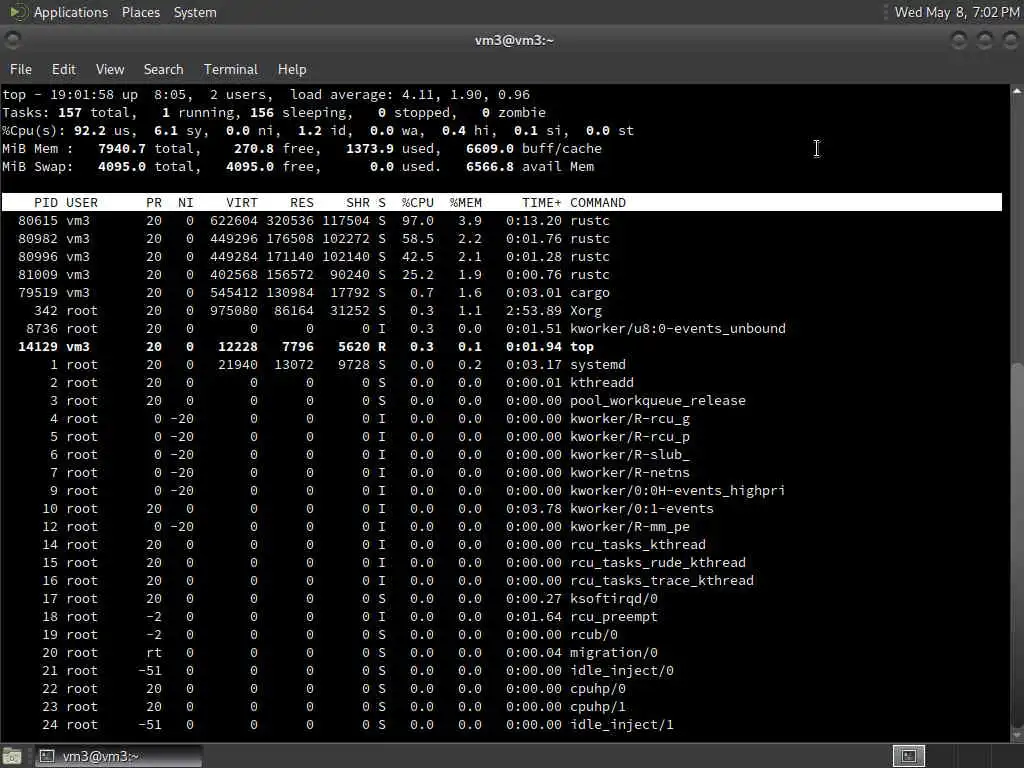Open the Places menu in top panel
This screenshot has height=768, width=1024.
[140, 12]
